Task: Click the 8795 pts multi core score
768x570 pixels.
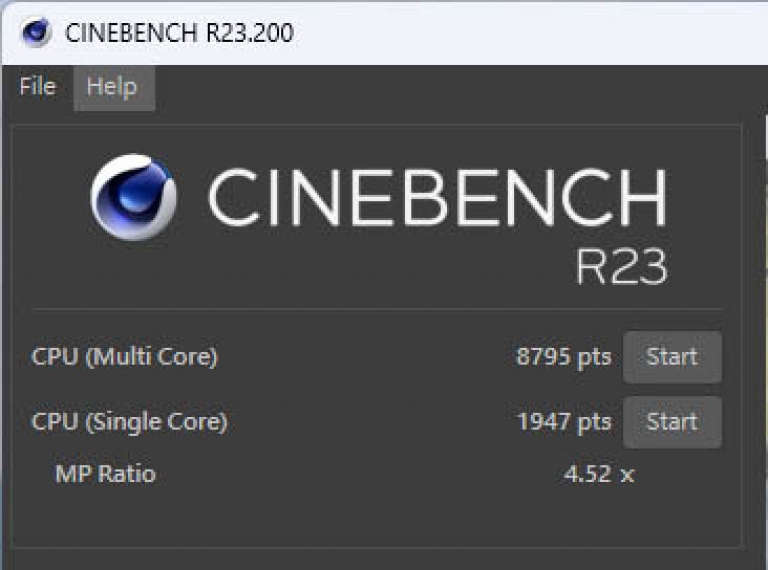Action: [564, 357]
